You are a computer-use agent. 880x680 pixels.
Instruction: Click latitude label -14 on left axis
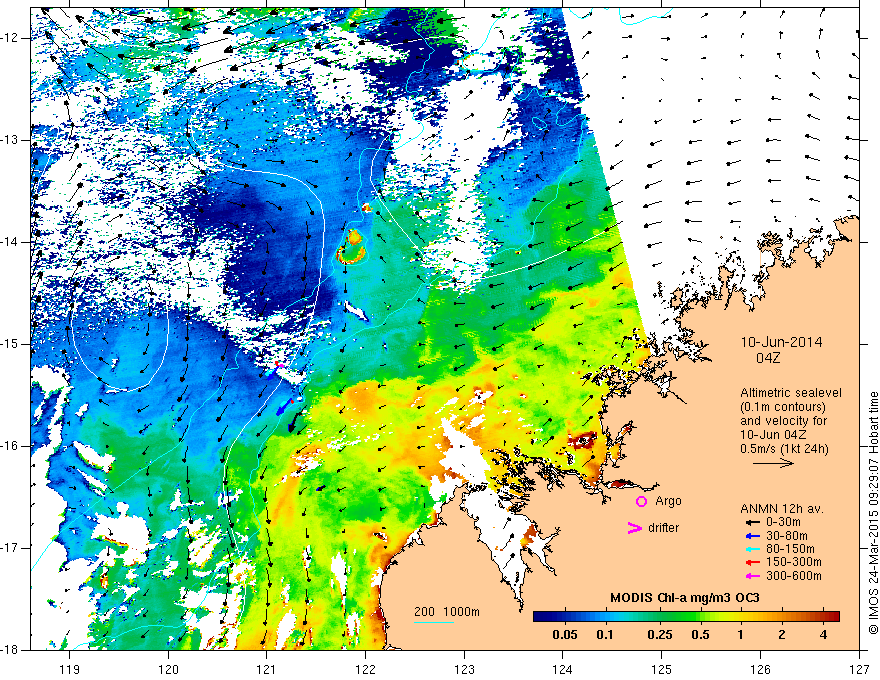click(10, 242)
